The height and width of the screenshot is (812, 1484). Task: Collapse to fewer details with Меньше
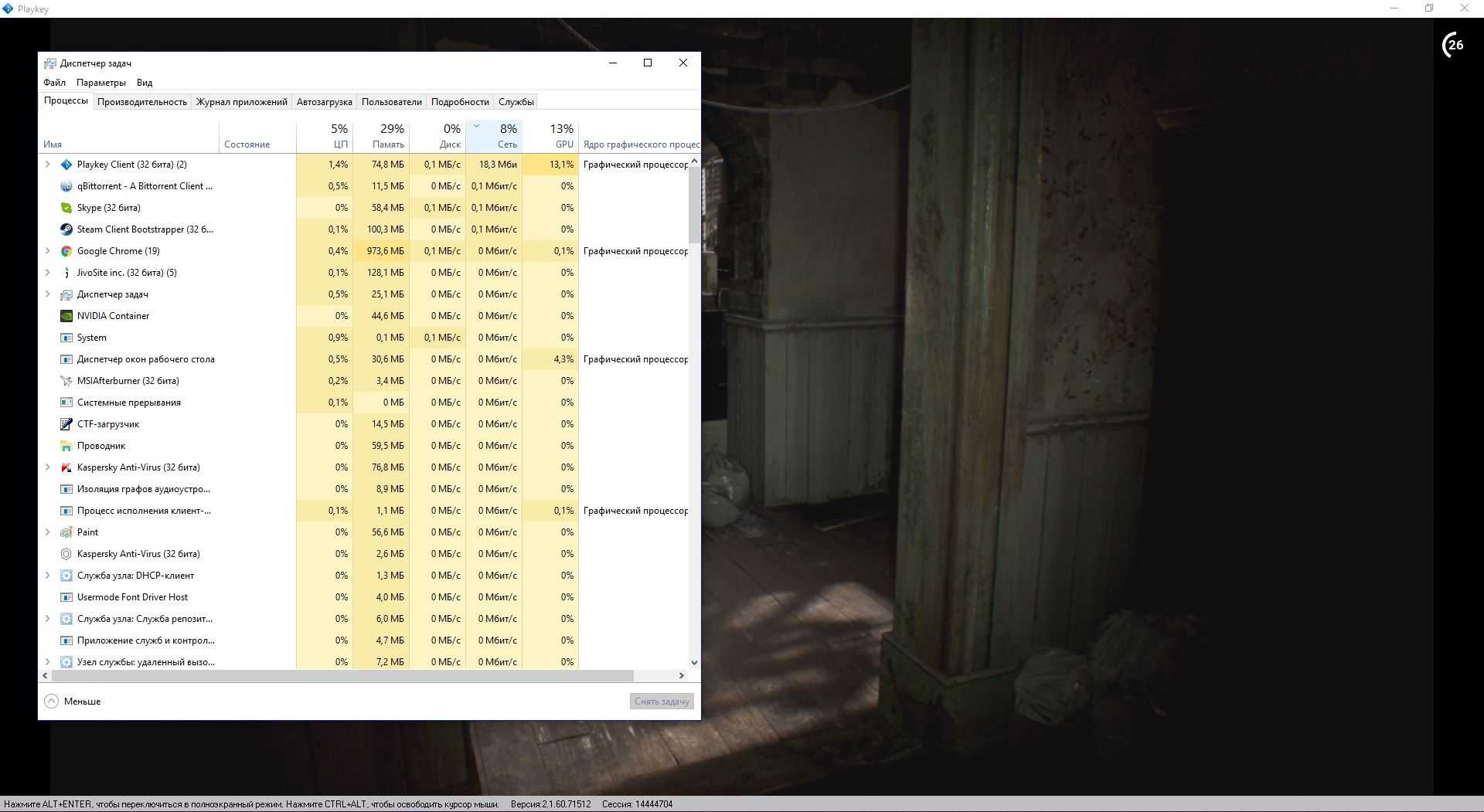[x=73, y=702]
